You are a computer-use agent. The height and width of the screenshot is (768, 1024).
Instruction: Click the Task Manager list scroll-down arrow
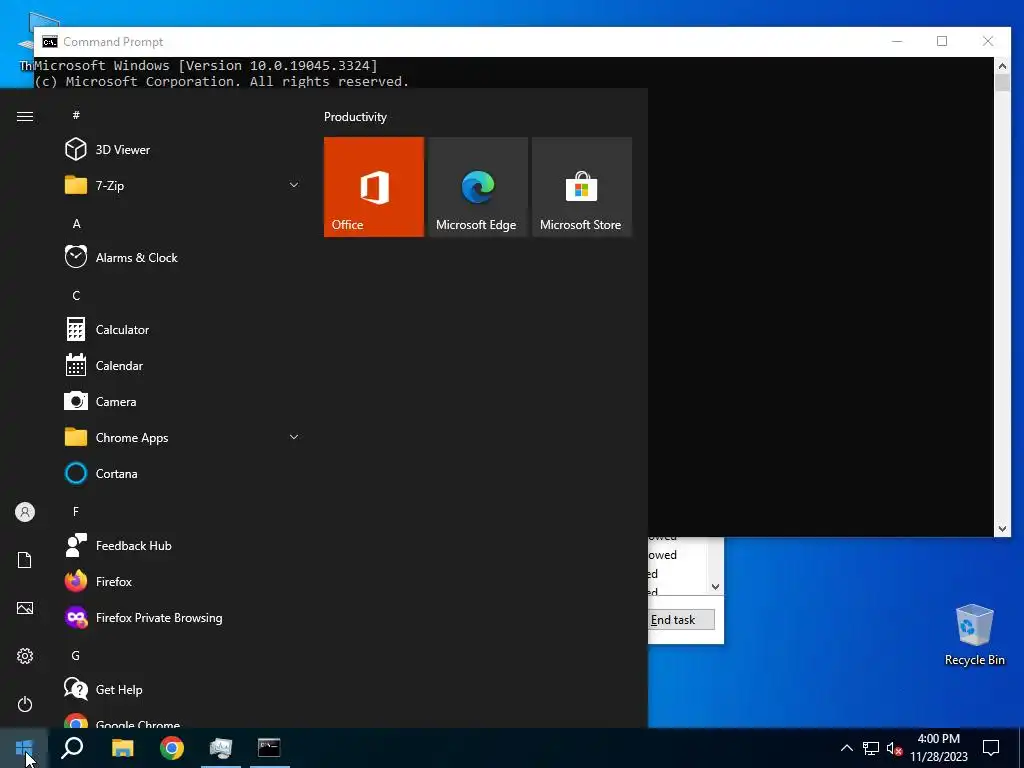coord(715,586)
